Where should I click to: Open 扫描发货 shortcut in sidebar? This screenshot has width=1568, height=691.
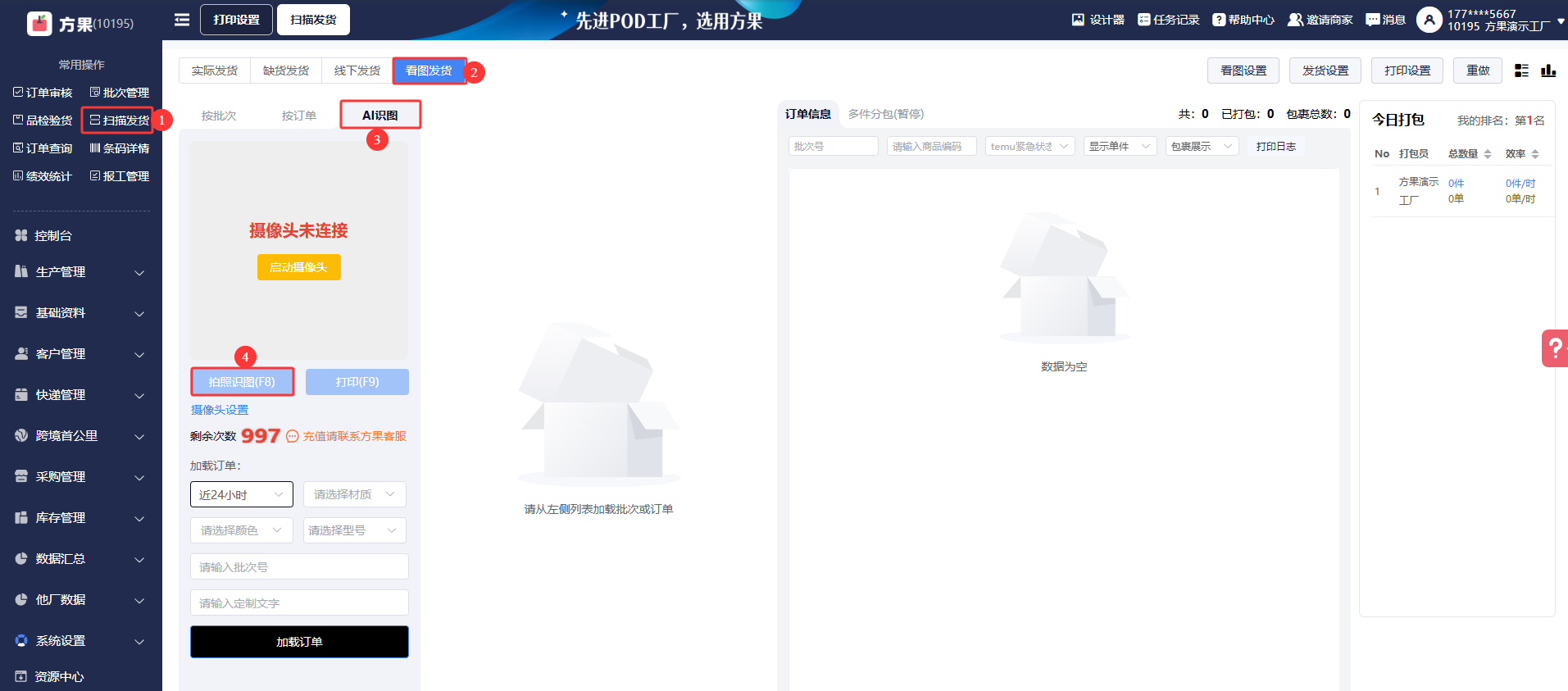[120, 120]
